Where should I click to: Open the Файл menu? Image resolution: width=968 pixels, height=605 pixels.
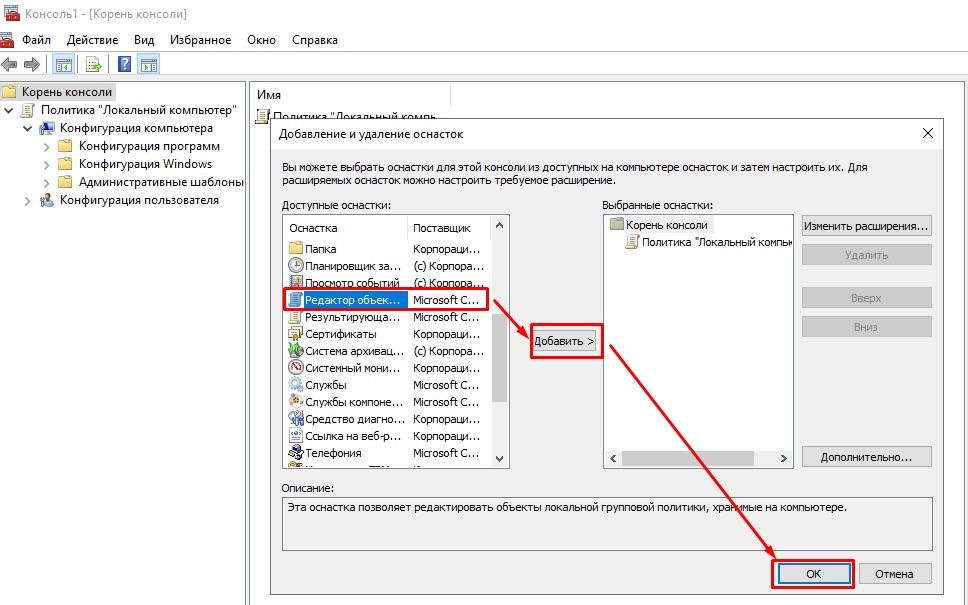pos(36,40)
